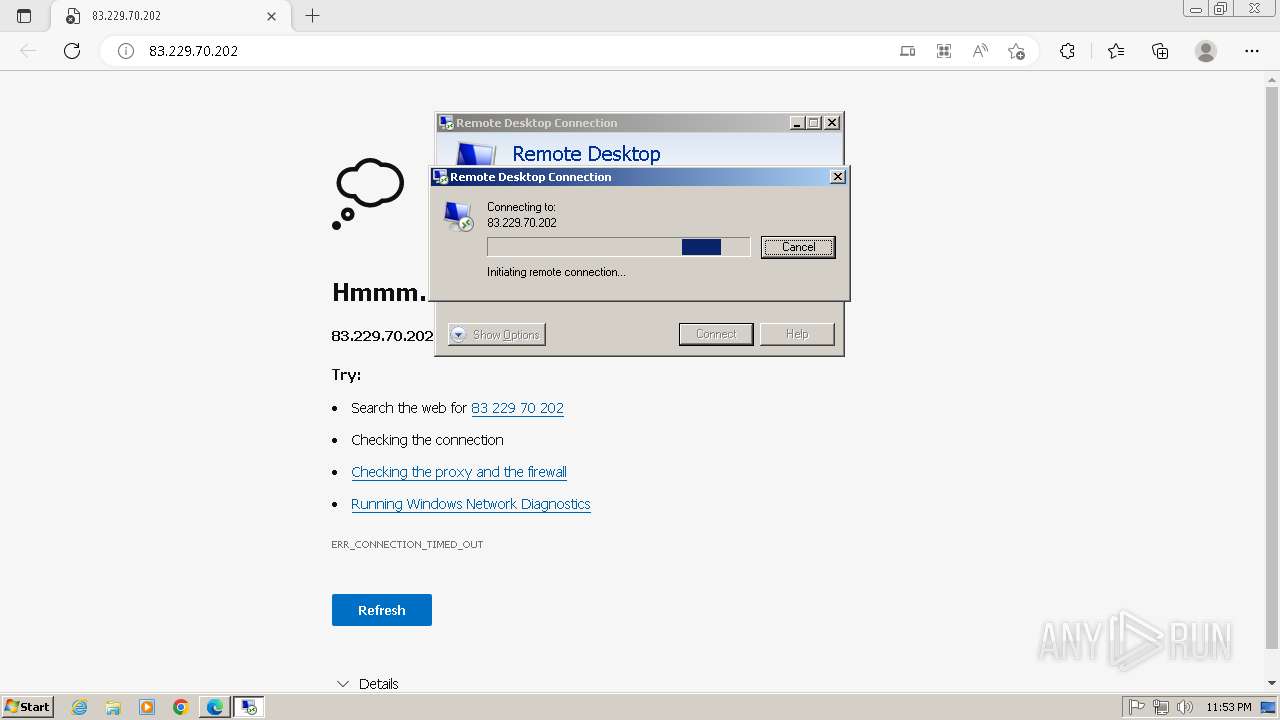The width and height of the screenshot is (1280, 720).
Task: Open a new browser tab
Action: 312,16
